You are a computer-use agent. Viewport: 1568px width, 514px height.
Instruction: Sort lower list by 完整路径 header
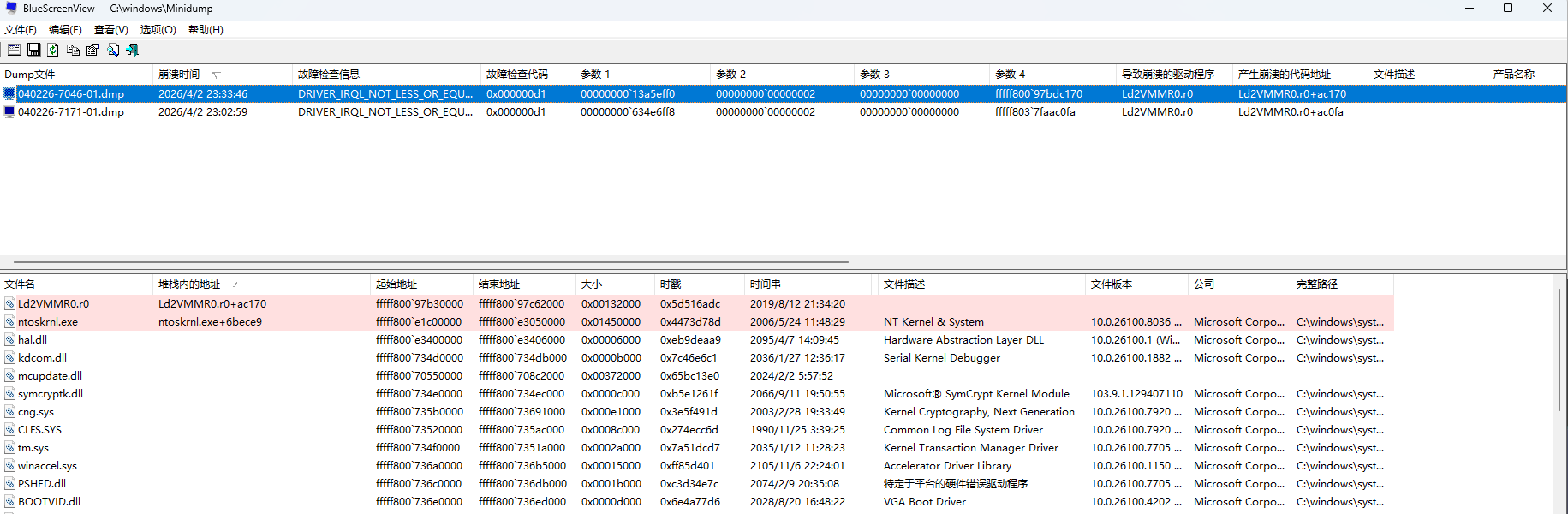pyautogui.click(x=1343, y=284)
